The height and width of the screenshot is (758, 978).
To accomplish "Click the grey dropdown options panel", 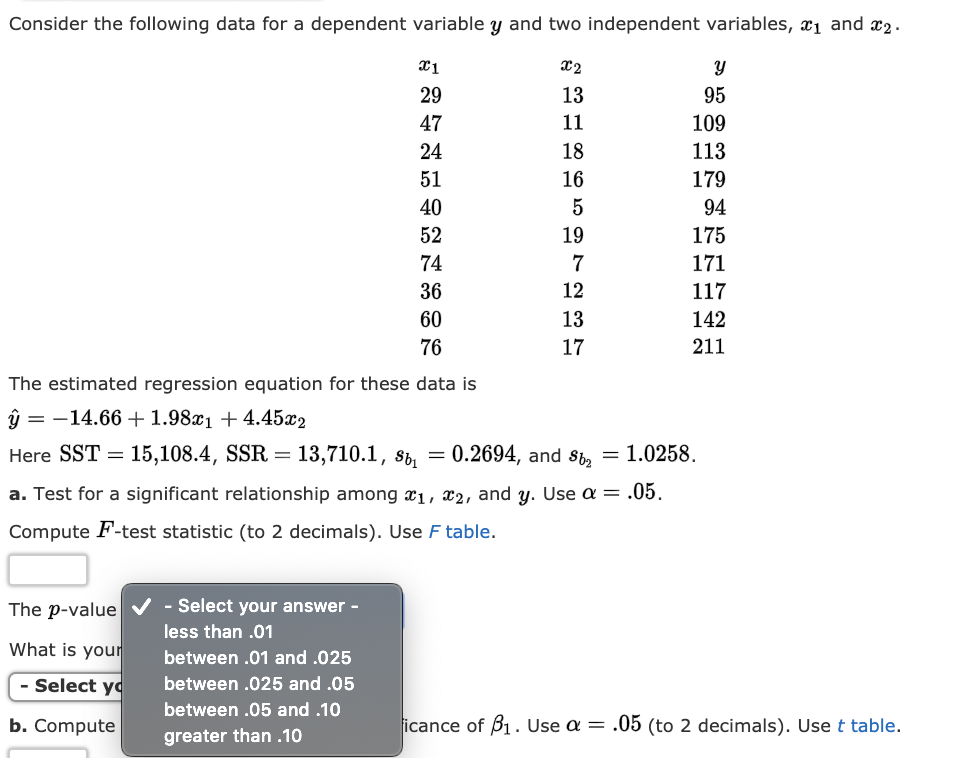I will click(x=260, y=670).
